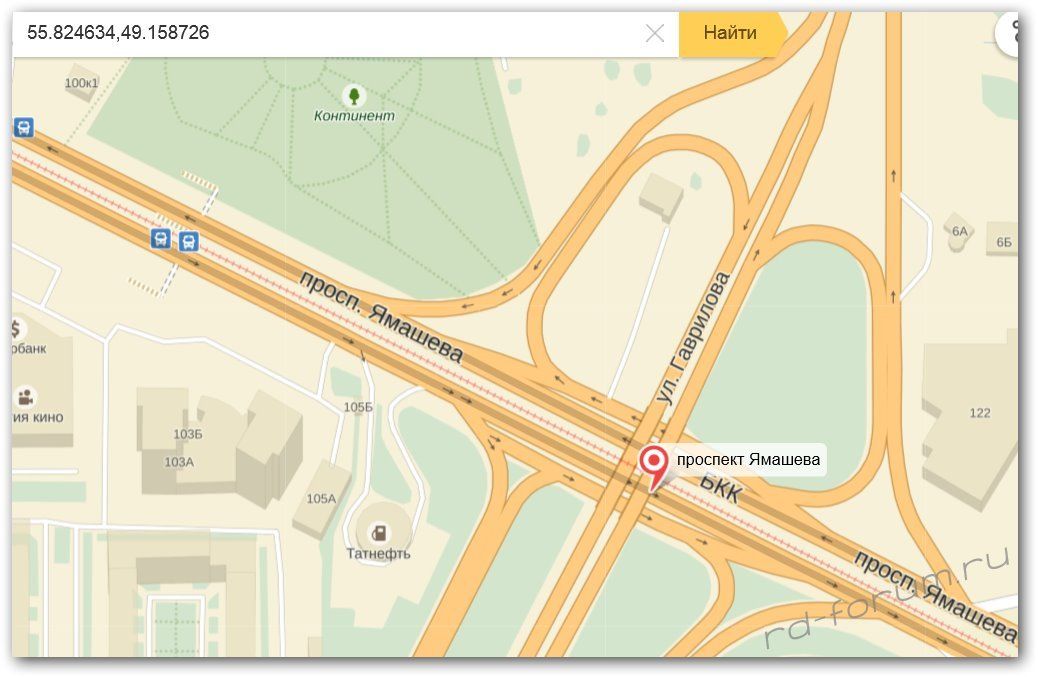This screenshot has height=677, width=1038.
Task: Select the left bus stop icon of the pair
Action: click(x=160, y=237)
